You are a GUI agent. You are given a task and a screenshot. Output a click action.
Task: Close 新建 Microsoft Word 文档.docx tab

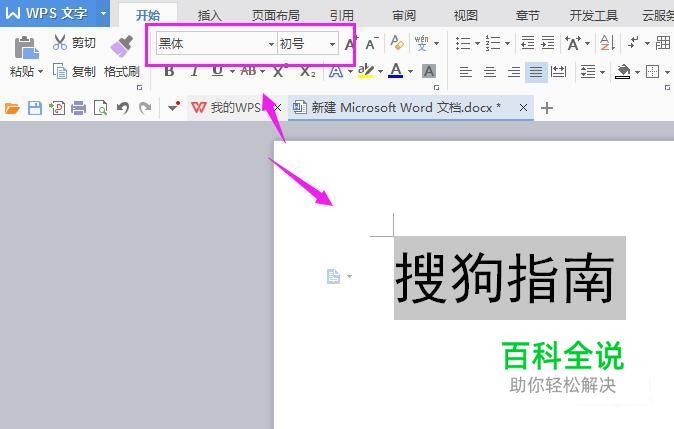(x=523, y=107)
